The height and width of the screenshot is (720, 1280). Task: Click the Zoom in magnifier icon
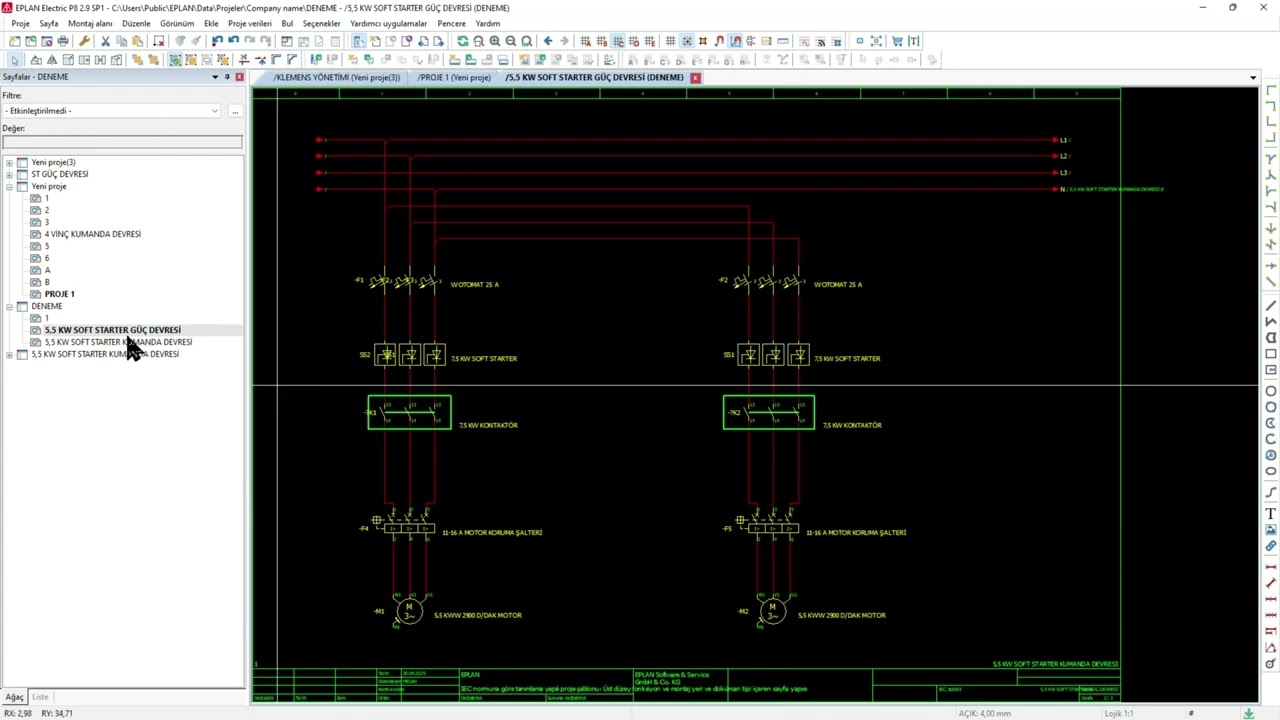click(494, 41)
